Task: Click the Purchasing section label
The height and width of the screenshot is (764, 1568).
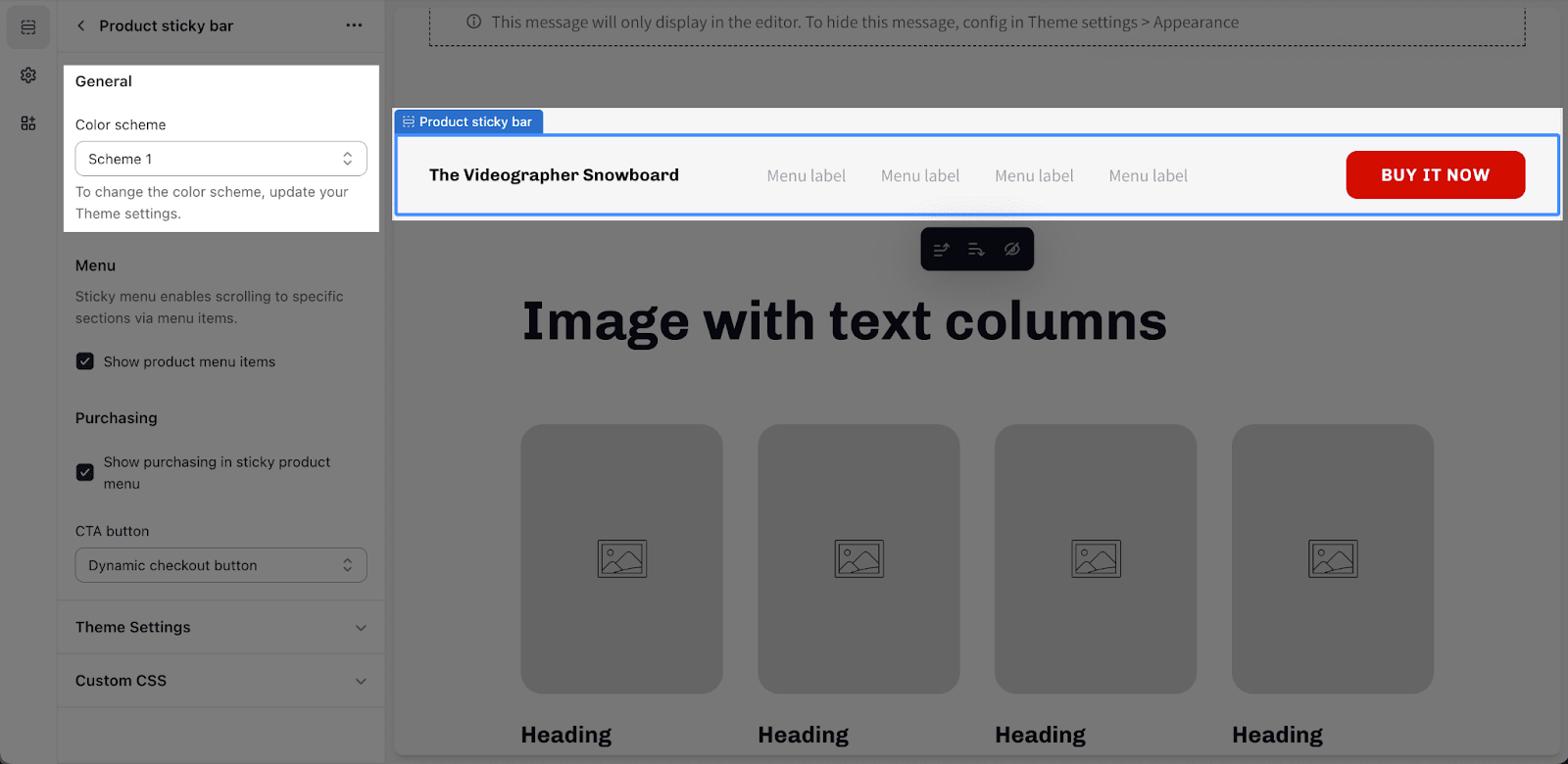Action: (x=117, y=418)
